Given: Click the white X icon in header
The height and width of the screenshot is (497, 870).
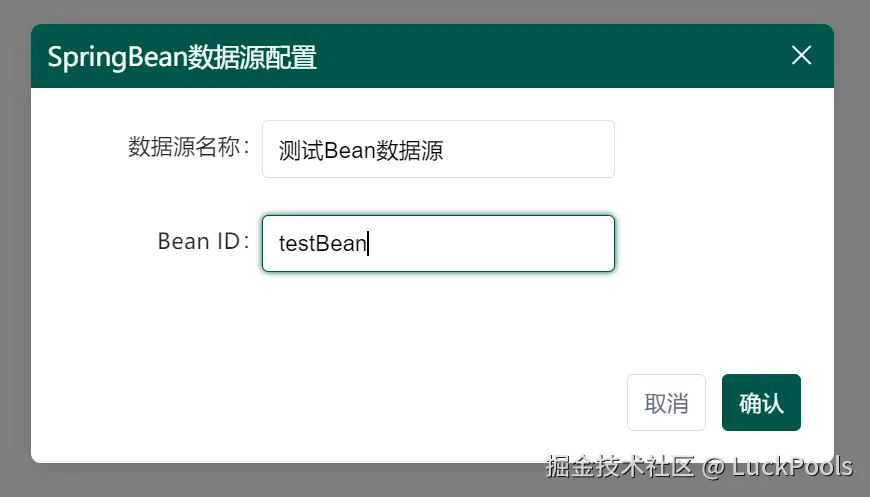Looking at the screenshot, I should click(x=801, y=55).
